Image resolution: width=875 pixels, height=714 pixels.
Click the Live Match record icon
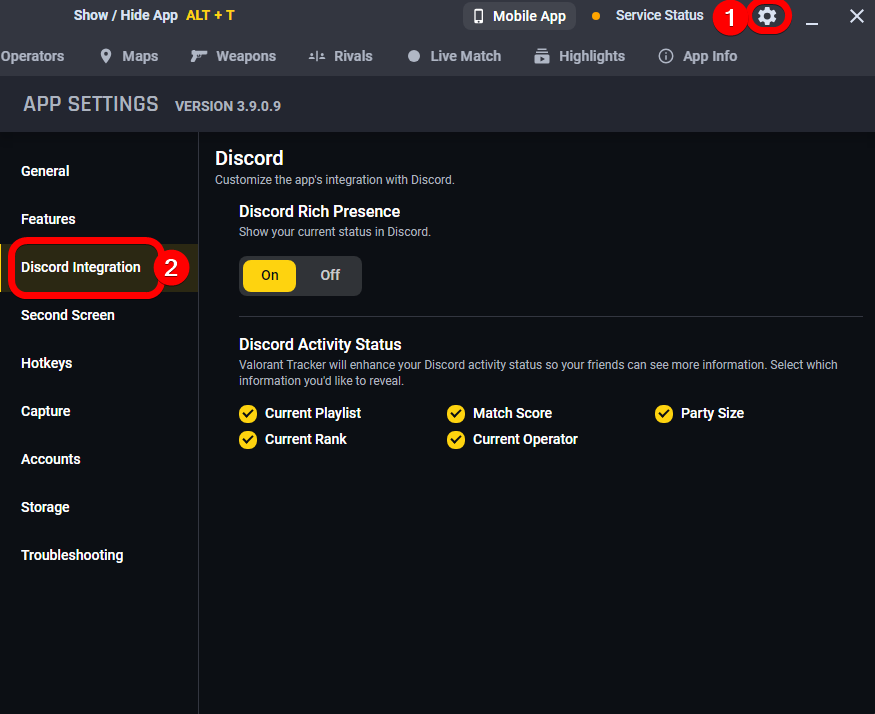point(414,56)
